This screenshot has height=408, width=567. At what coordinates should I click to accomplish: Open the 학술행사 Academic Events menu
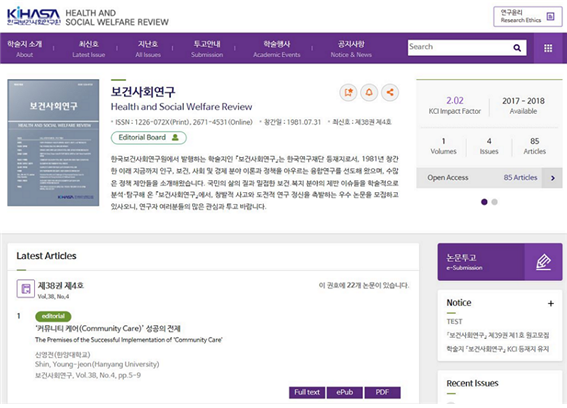tap(277, 49)
